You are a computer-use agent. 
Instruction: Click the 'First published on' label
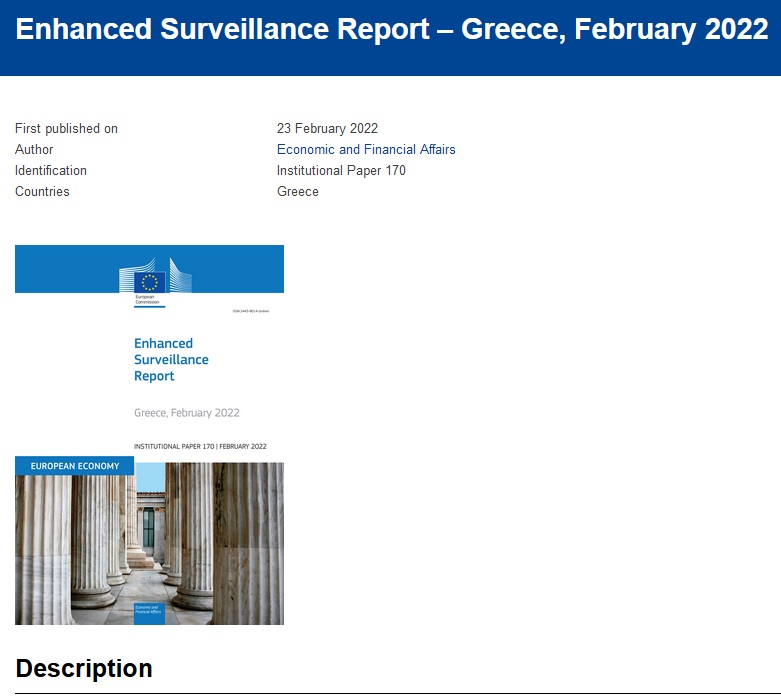pos(66,129)
